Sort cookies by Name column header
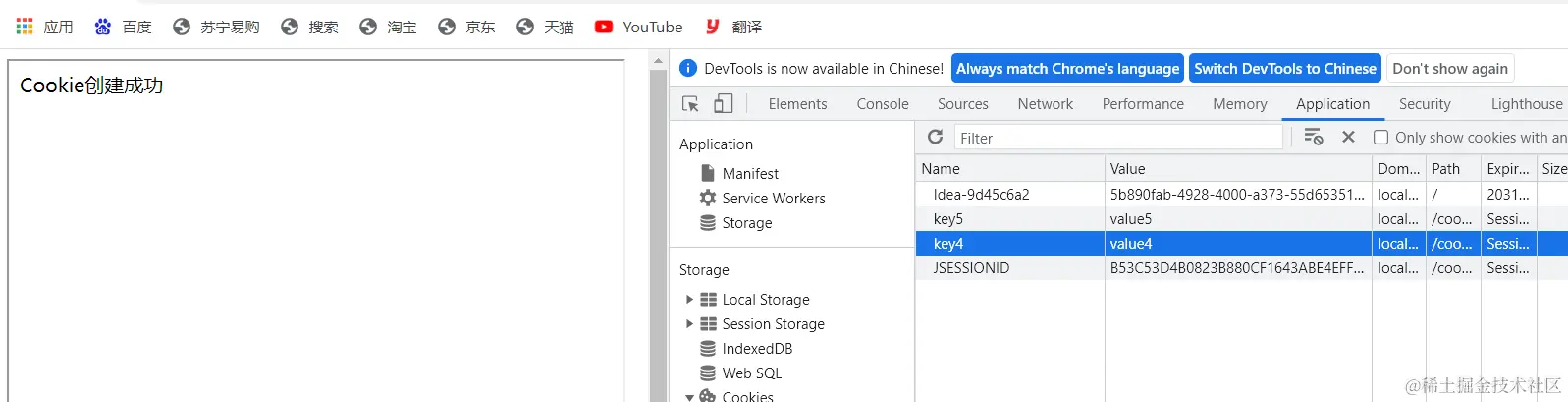Image resolution: width=1568 pixels, height=402 pixels. [x=1010, y=168]
